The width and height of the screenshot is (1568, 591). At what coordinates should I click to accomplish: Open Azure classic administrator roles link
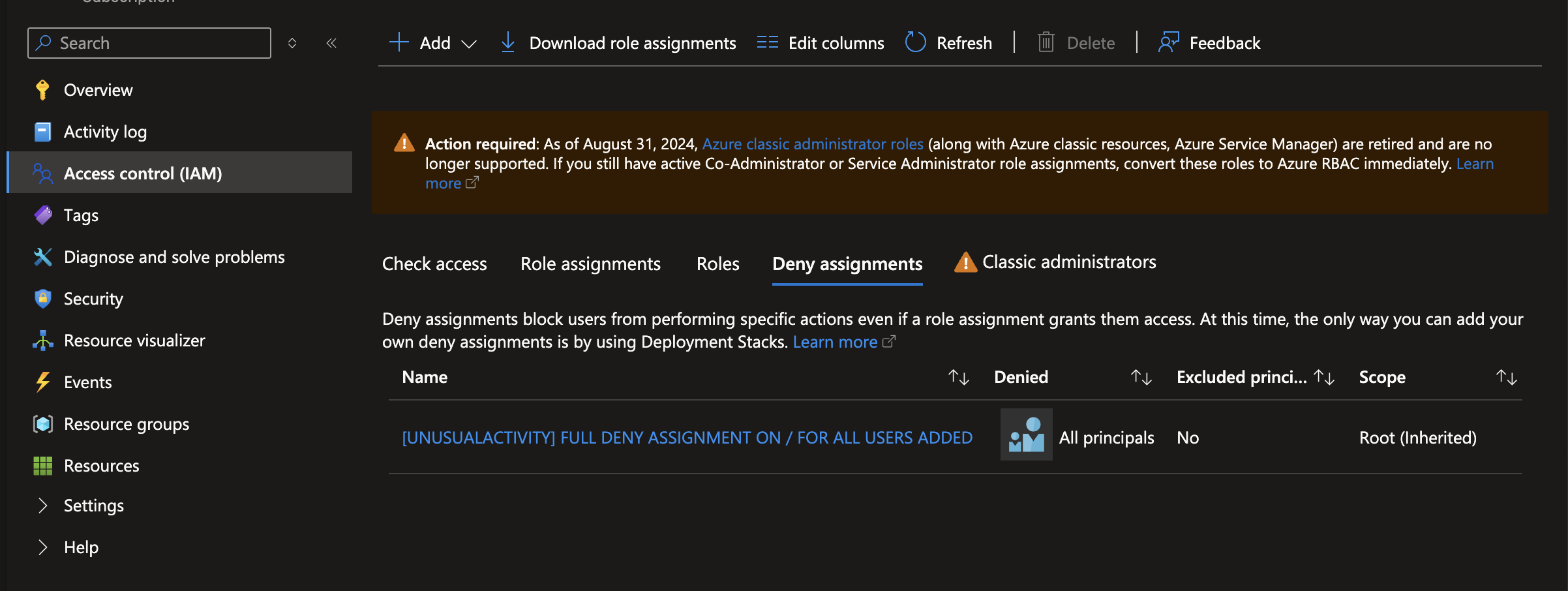pos(813,144)
